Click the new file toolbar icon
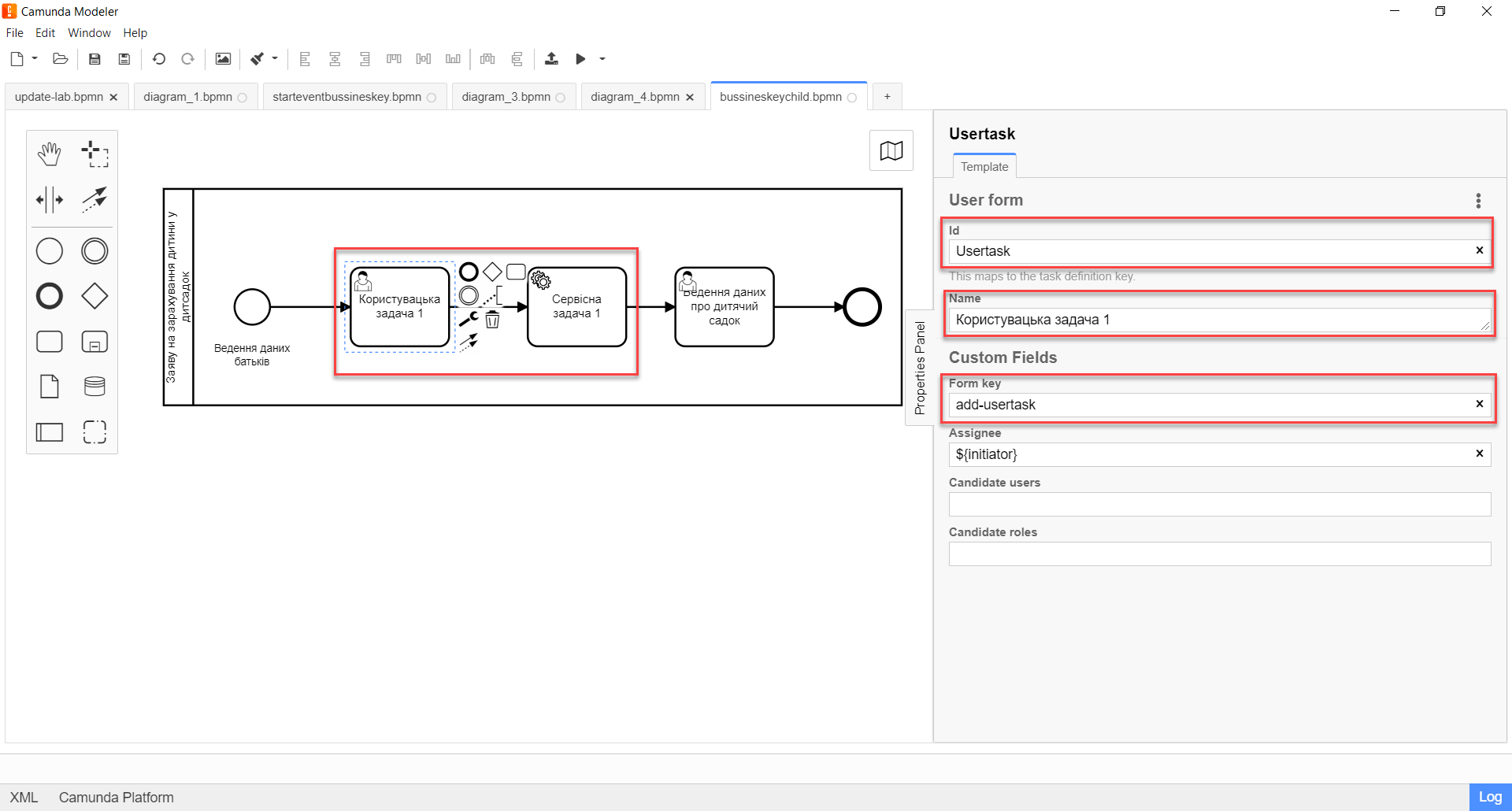Screen dimensions: 1512x811 tap(17, 59)
